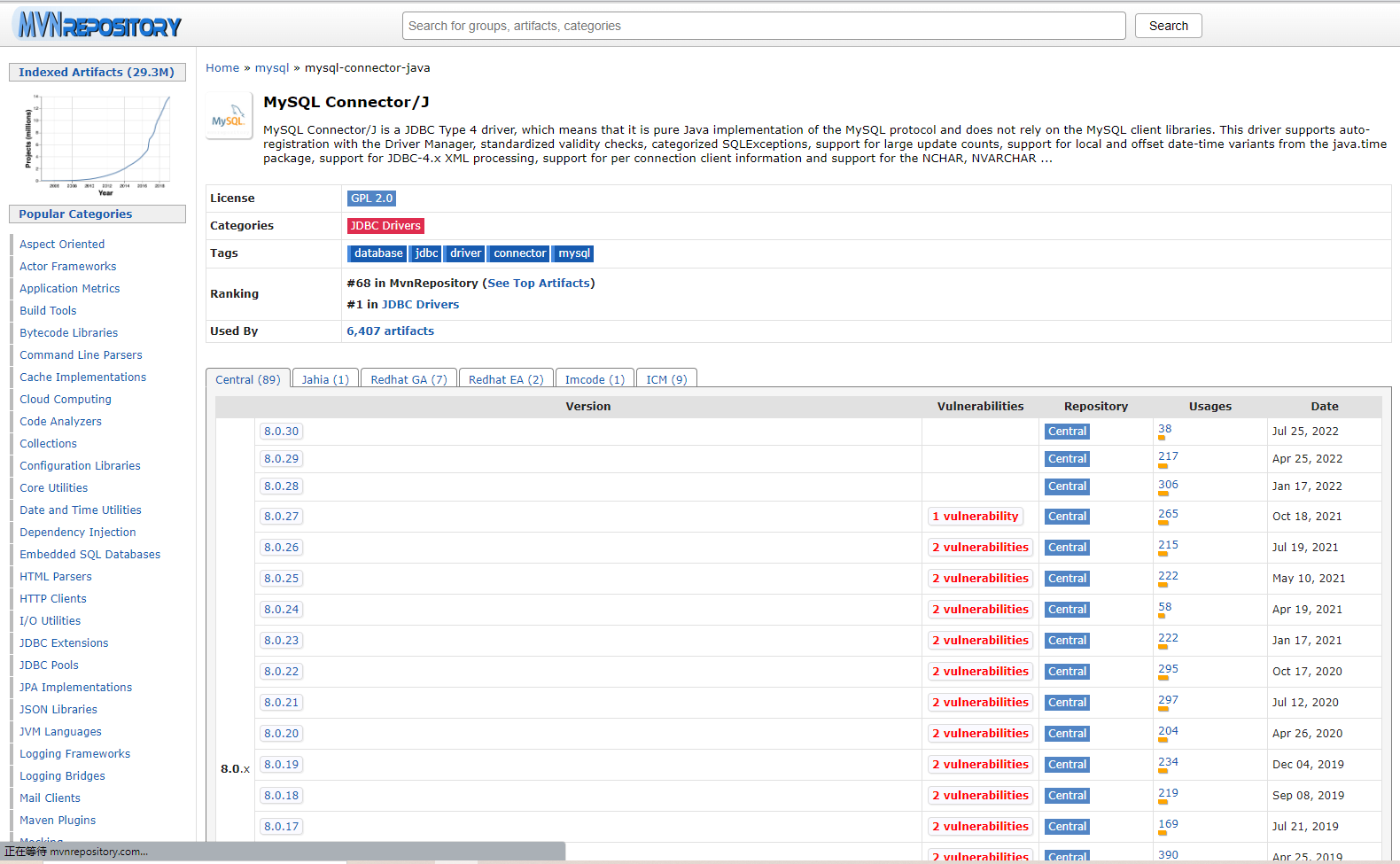Open version 8.0.17
This screenshot has height=864, width=1400.
(281, 827)
